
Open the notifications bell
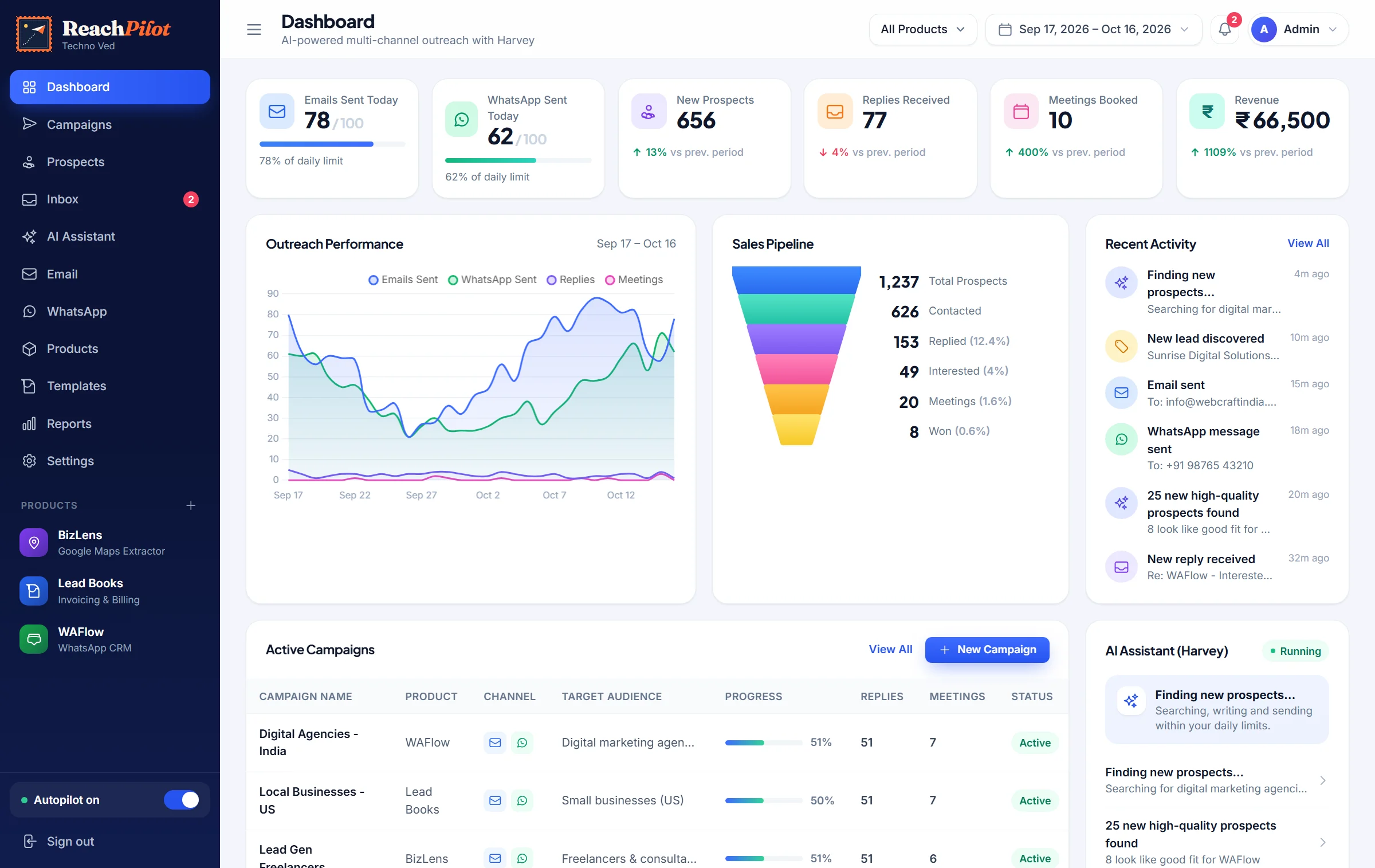(1224, 29)
